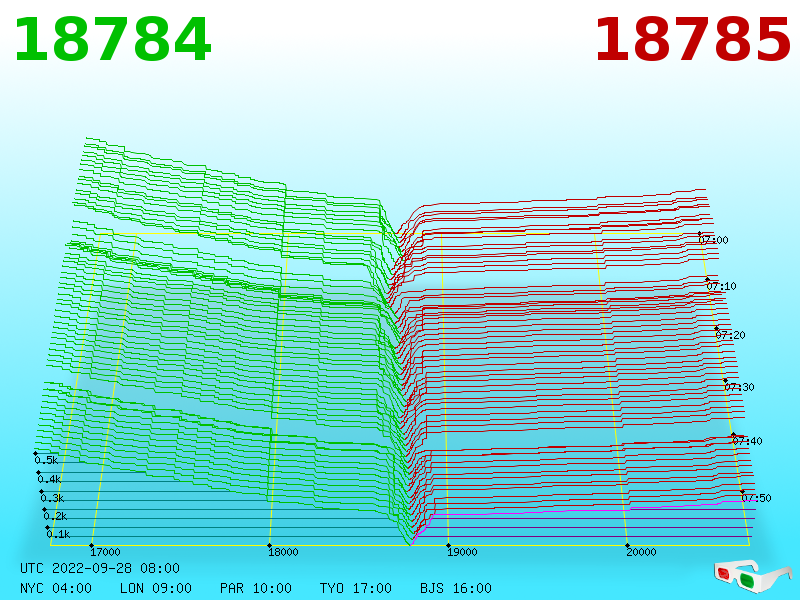Click the TYO 17:00 time label
The width and height of the screenshot is (800, 600).
[356, 588]
